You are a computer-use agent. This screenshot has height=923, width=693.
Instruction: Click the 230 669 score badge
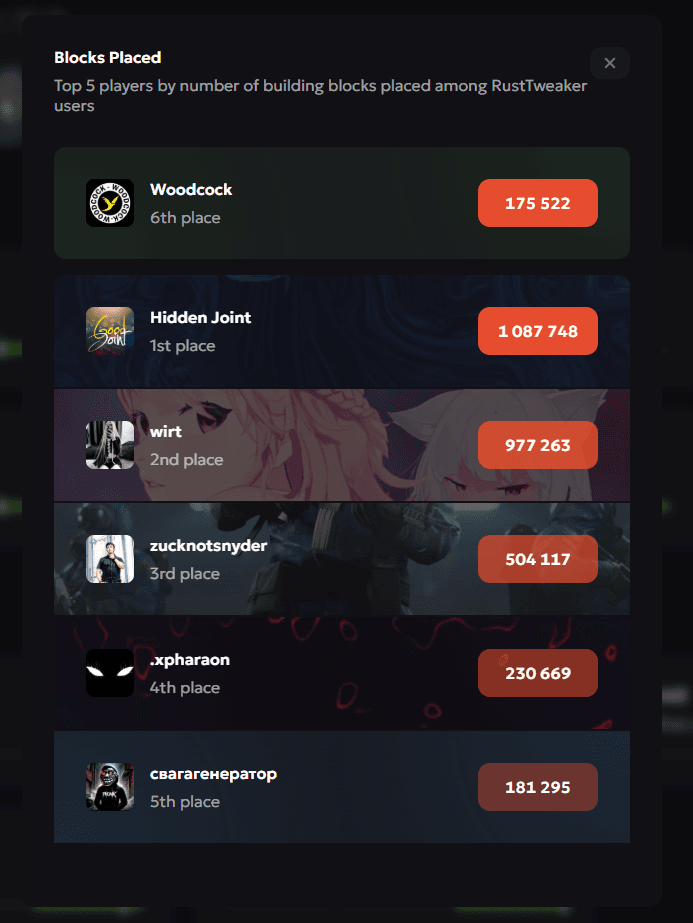click(x=538, y=673)
